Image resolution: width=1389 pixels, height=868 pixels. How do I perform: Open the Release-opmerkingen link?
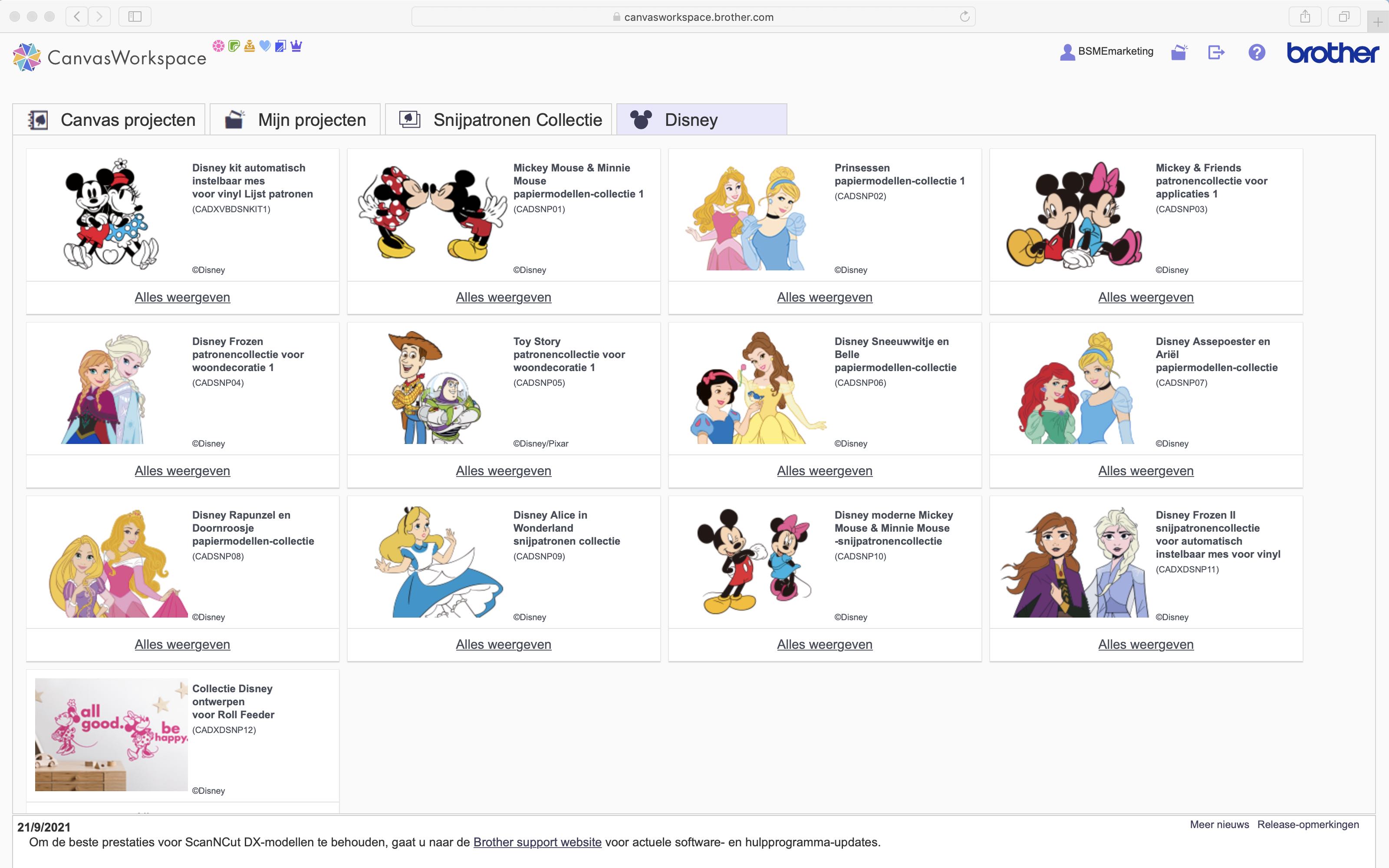click(x=1308, y=824)
